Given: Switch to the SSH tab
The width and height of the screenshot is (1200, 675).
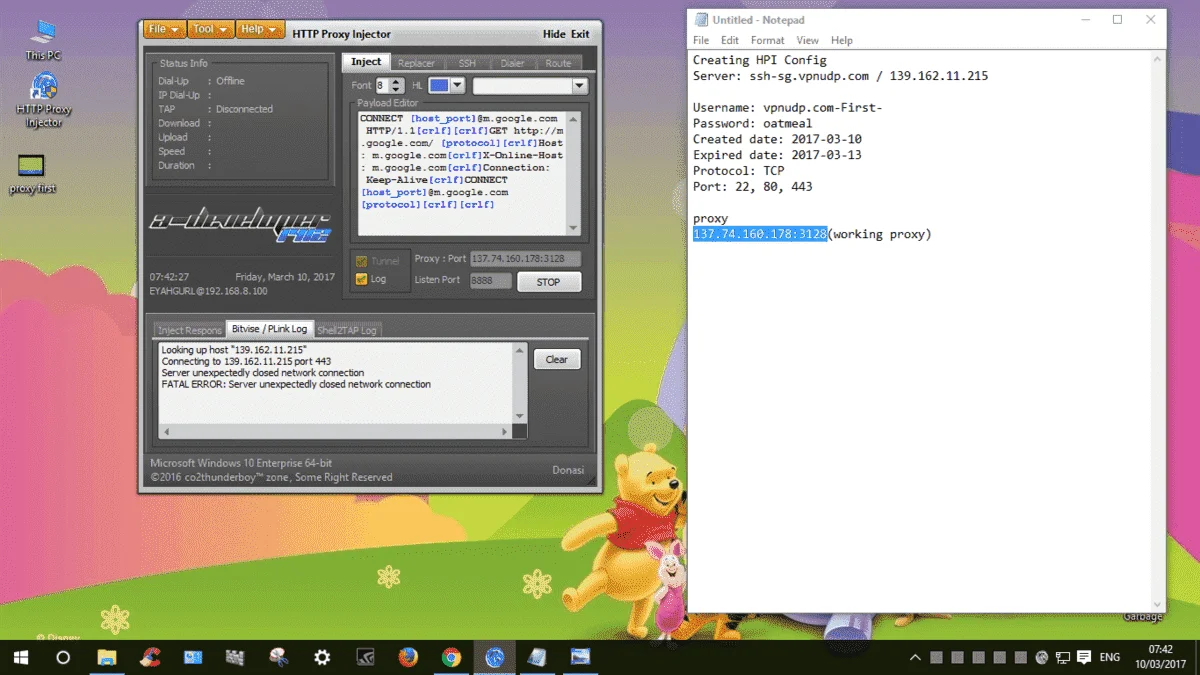Looking at the screenshot, I should coord(467,63).
